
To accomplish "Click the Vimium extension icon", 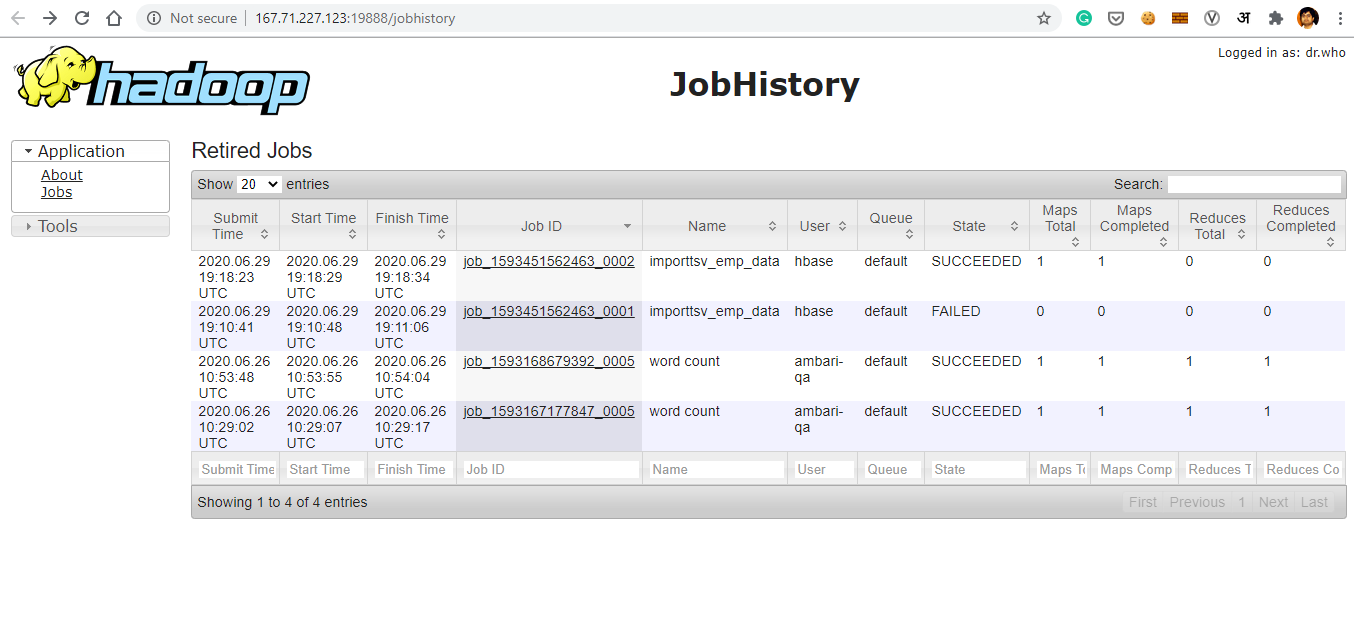I will pyautogui.click(x=1211, y=18).
